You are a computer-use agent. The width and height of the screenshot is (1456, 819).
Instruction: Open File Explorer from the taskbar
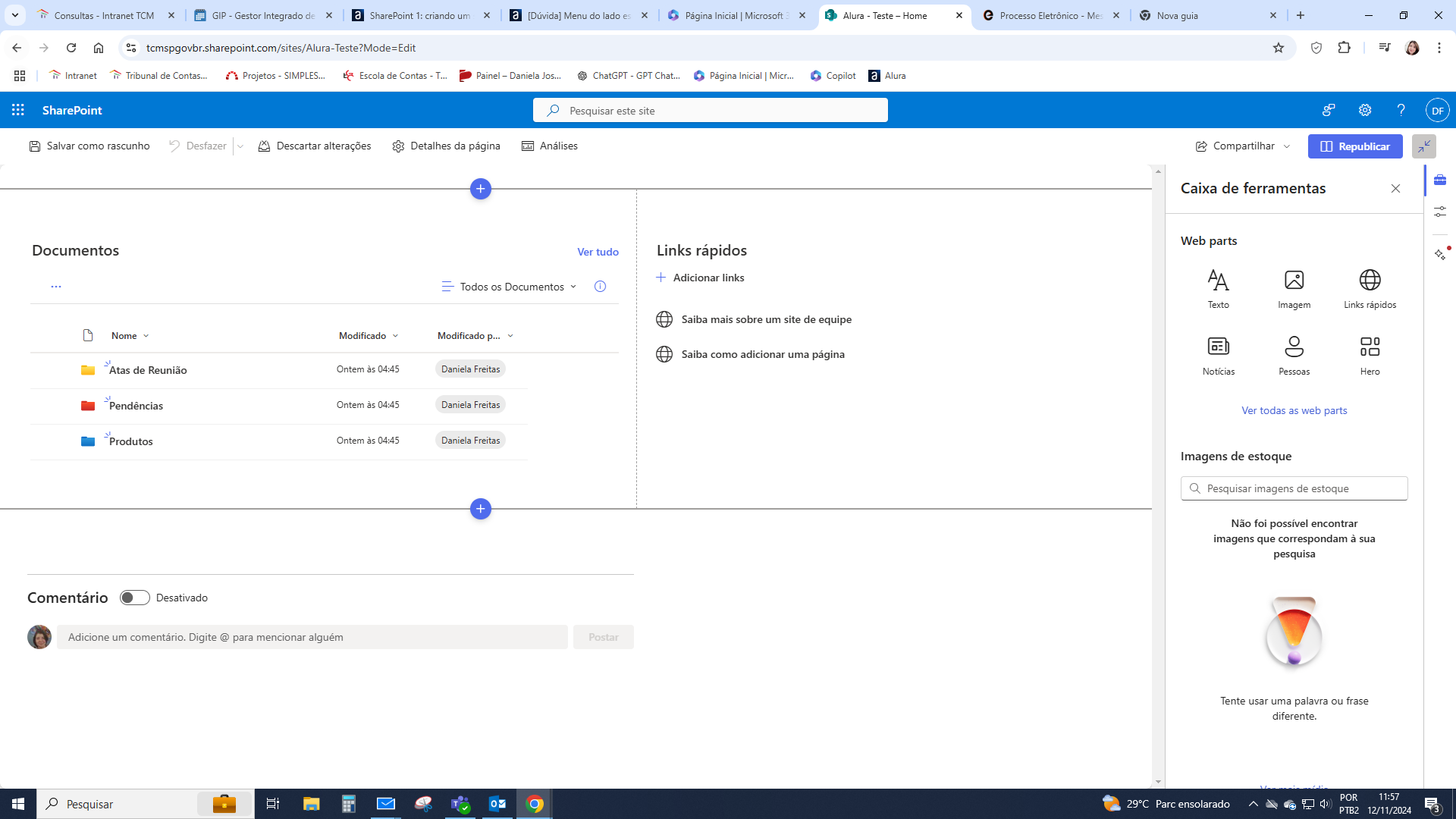pos(311,804)
